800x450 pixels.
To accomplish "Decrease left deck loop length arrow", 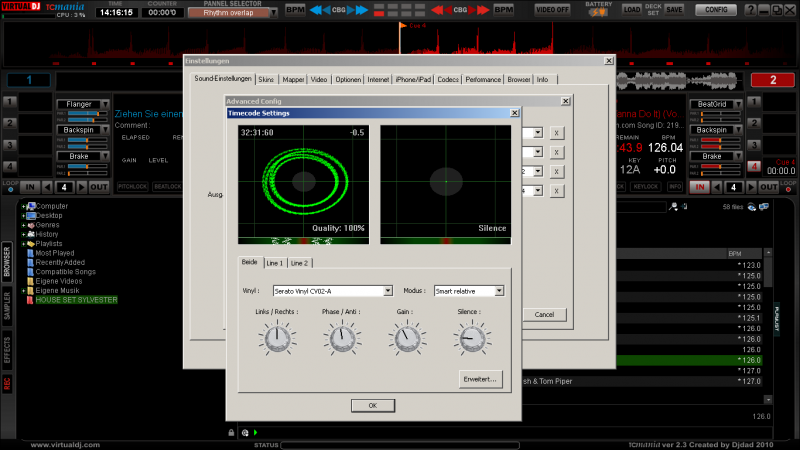I will (47, 187).
